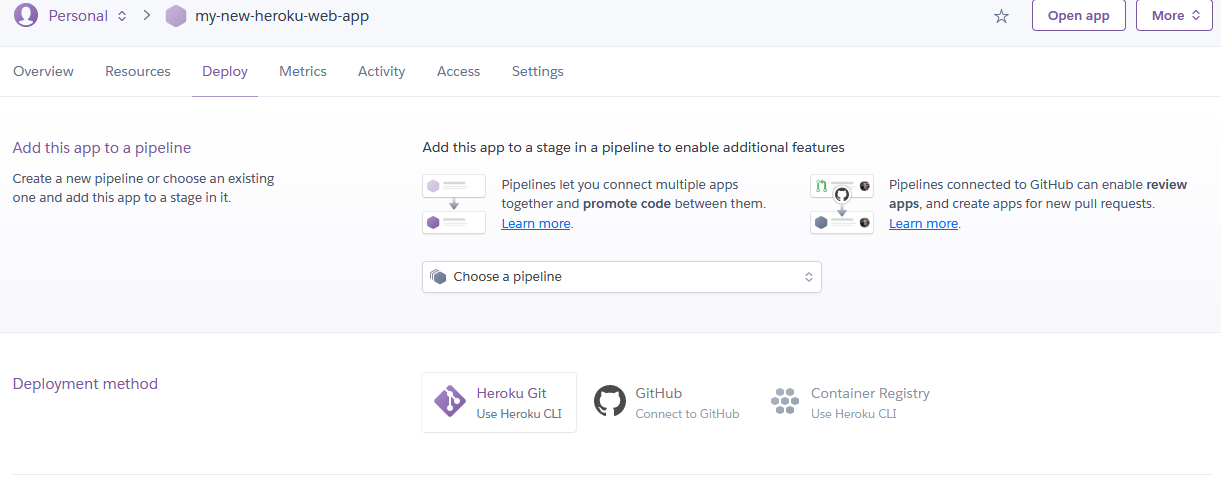Click the purple app hexagon icon
The height and width of the screenshot is (492, 1221).
point(176,16)
